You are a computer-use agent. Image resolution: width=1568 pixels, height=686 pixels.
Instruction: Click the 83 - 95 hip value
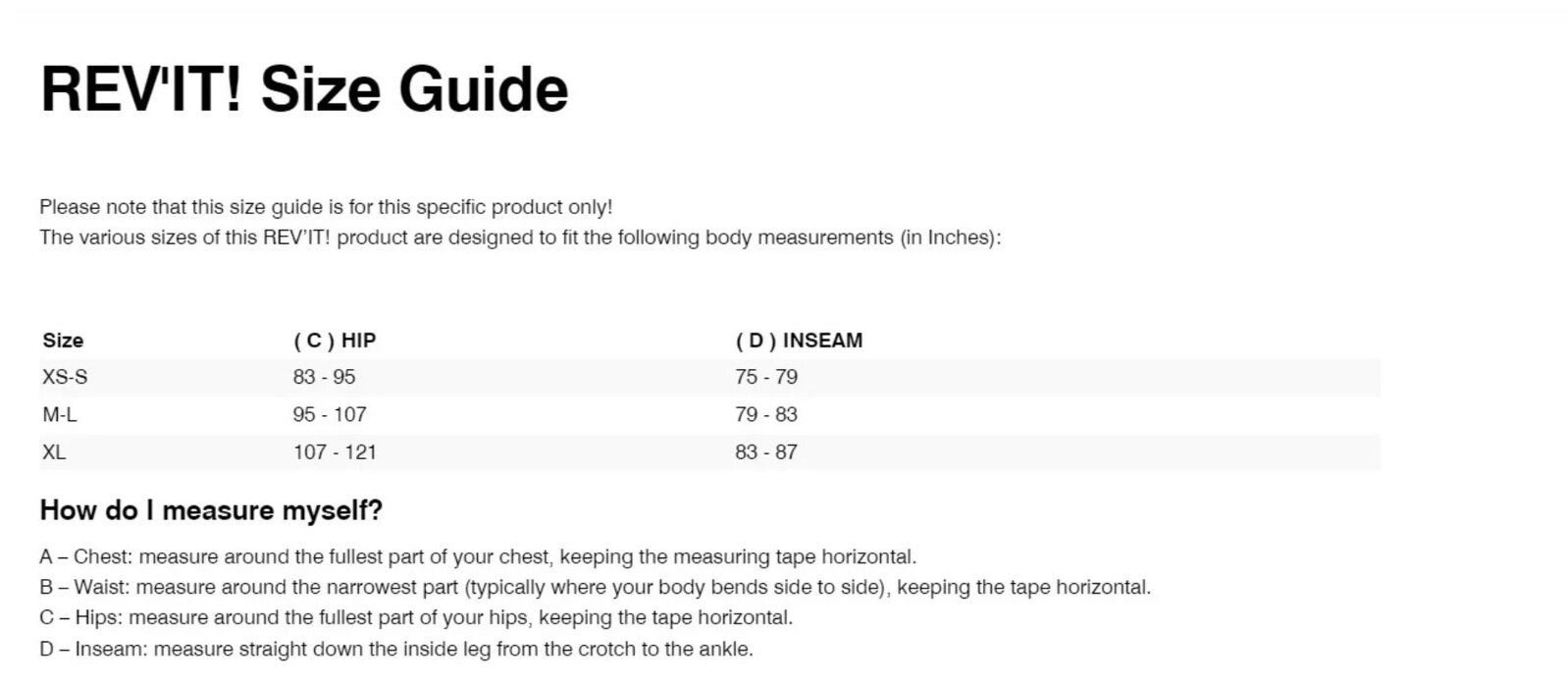click(x=324, y=377)
